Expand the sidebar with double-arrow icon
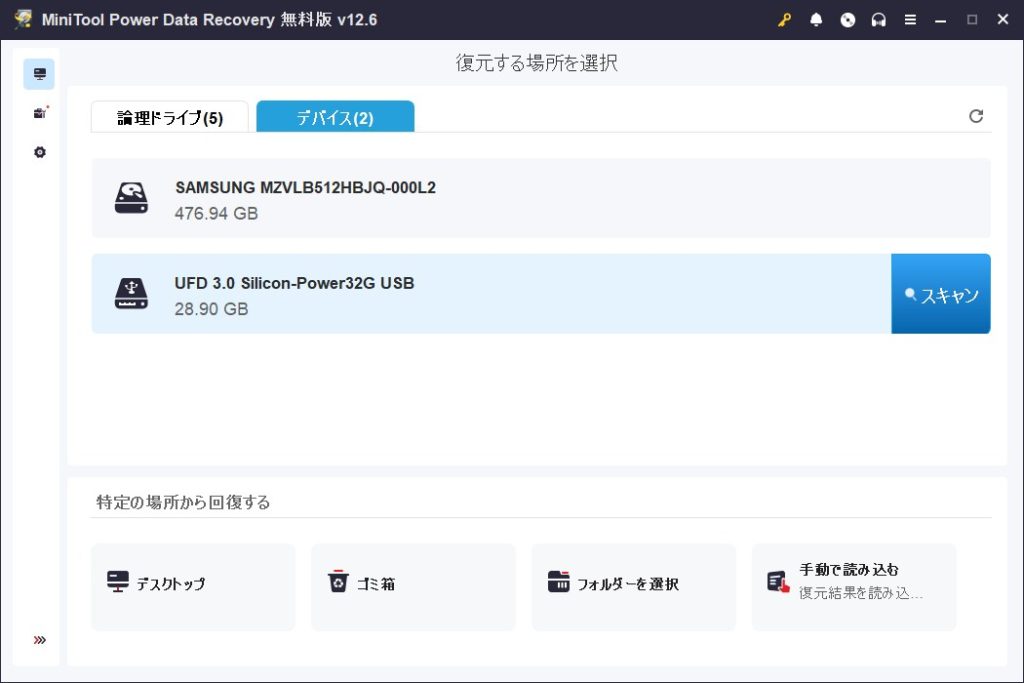 40,640
